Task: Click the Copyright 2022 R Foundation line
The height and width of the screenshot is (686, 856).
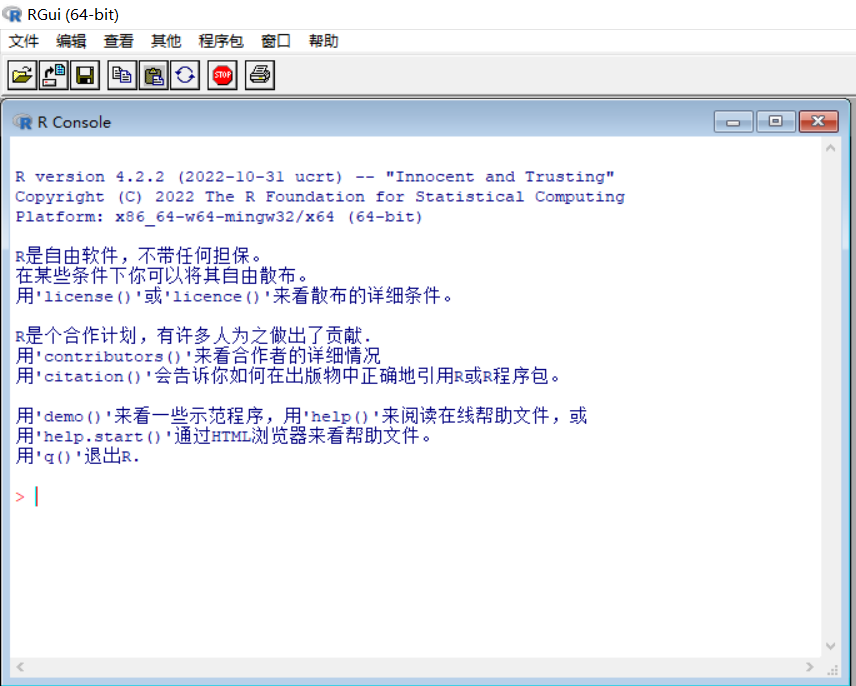Action: [x=320, y=196]
